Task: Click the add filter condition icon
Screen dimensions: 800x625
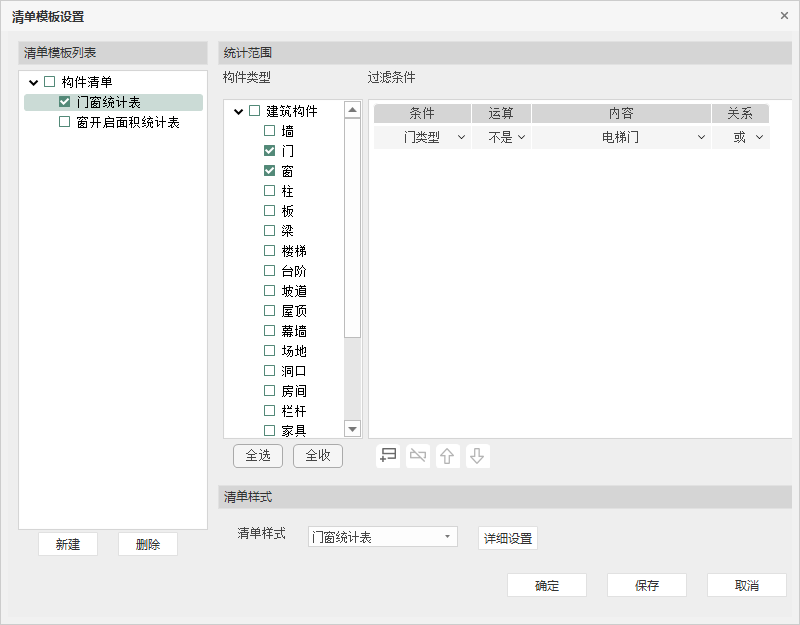Action: (x=388, y=456)
